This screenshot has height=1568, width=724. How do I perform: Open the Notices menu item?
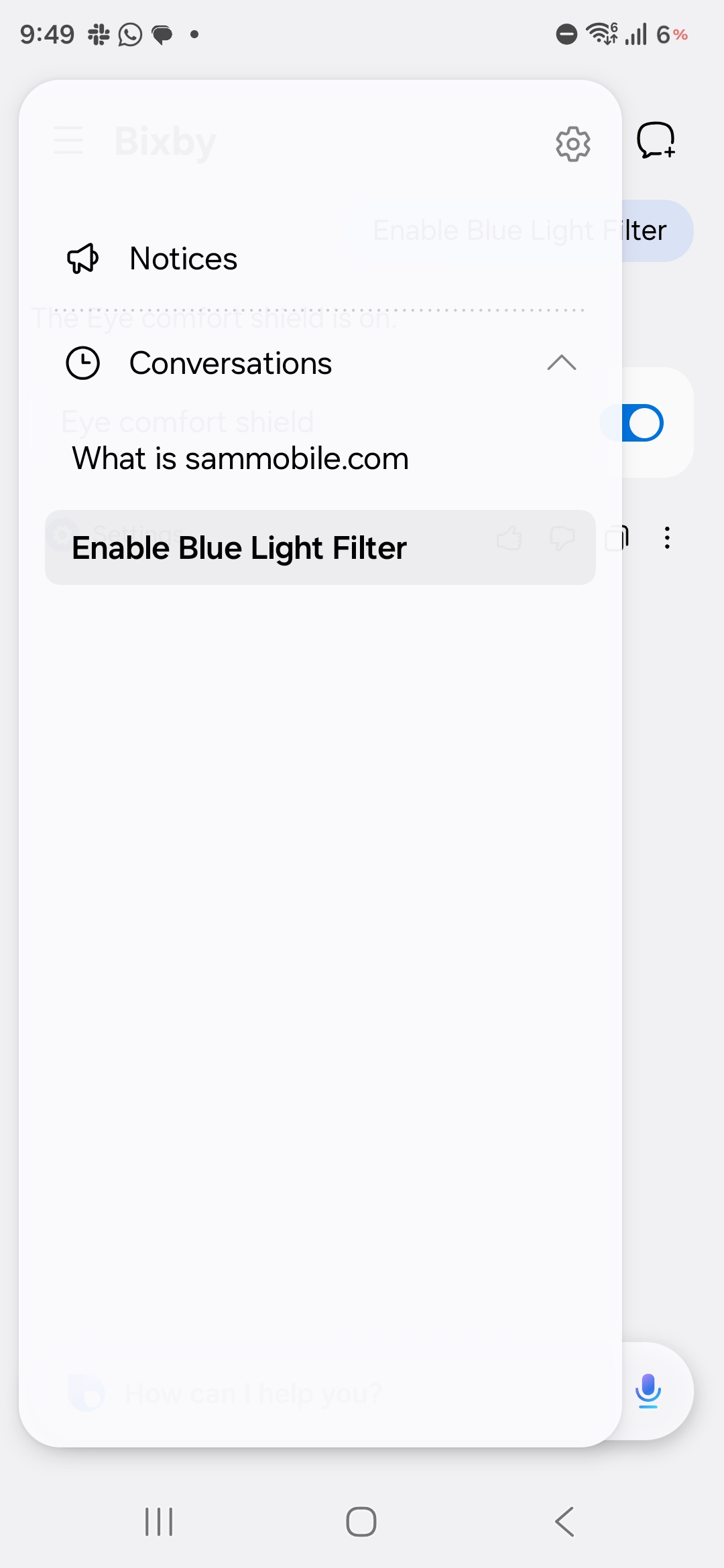[183, 259]
